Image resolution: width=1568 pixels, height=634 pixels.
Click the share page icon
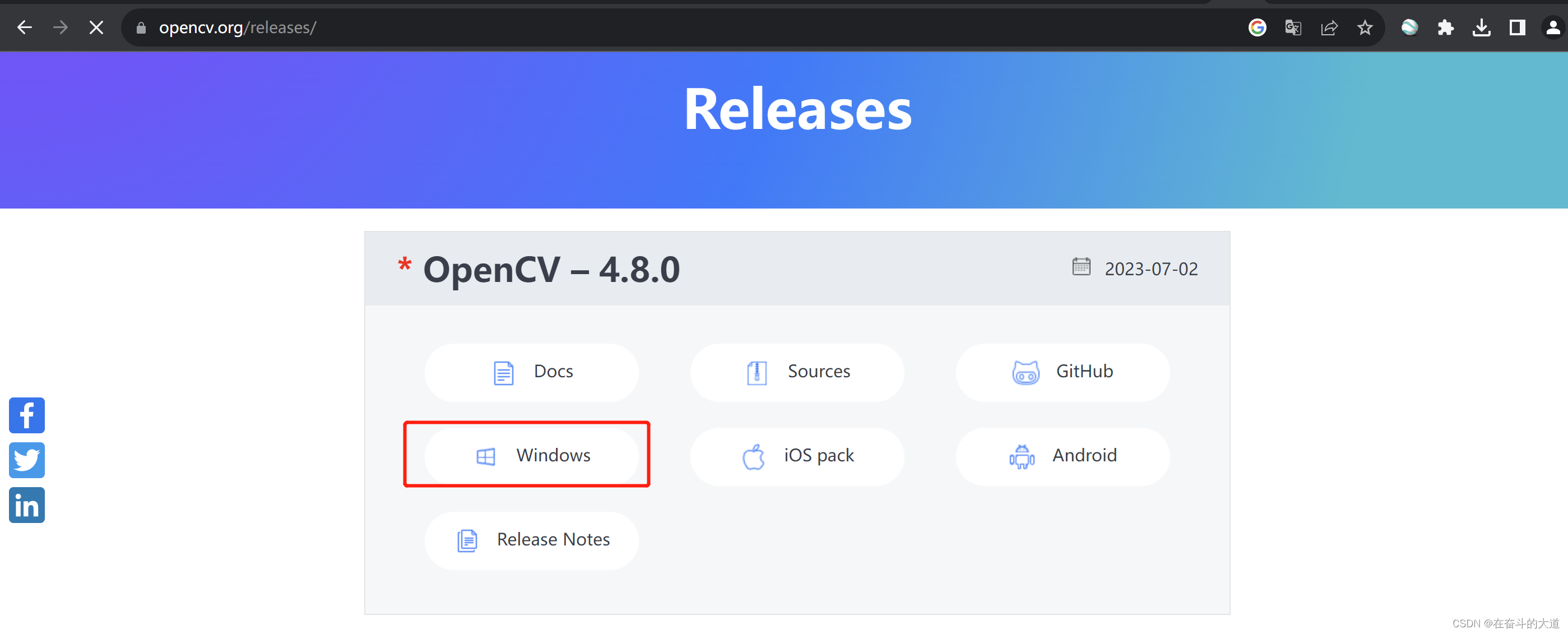[1329, 27]
